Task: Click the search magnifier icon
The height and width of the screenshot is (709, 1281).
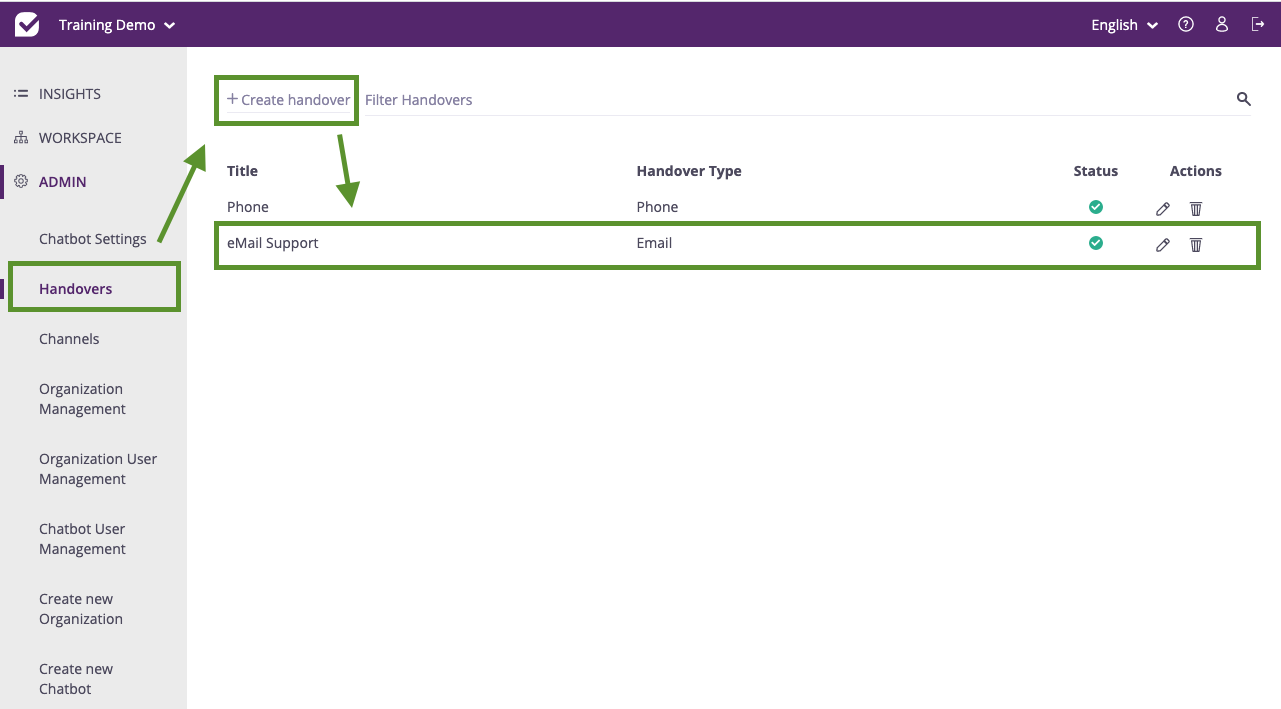Action: (1243, 99)
